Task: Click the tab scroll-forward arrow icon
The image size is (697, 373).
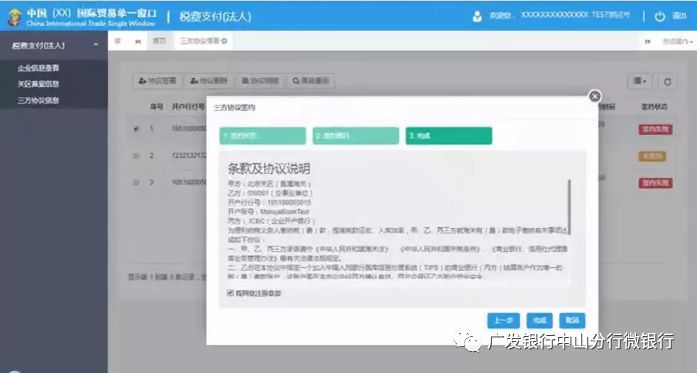Action: click(648, 41)
